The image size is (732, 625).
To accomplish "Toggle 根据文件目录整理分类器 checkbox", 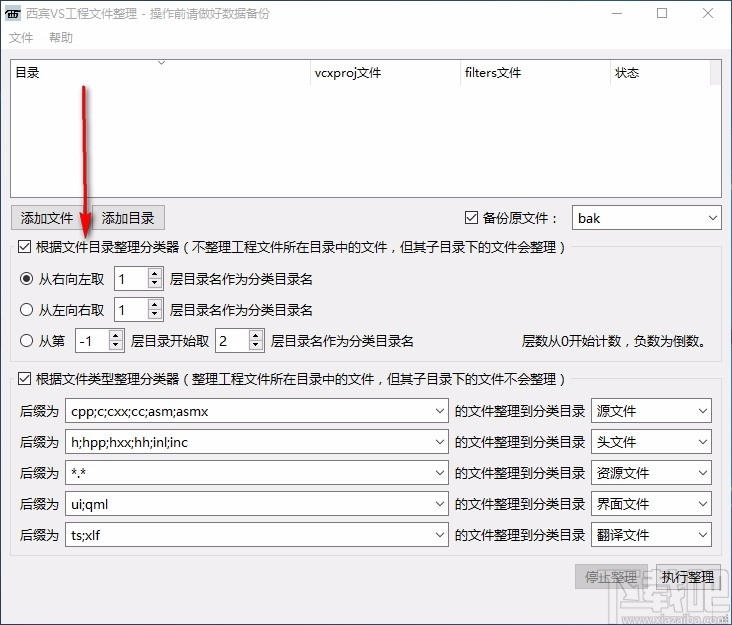I will (x=24, y=246).
